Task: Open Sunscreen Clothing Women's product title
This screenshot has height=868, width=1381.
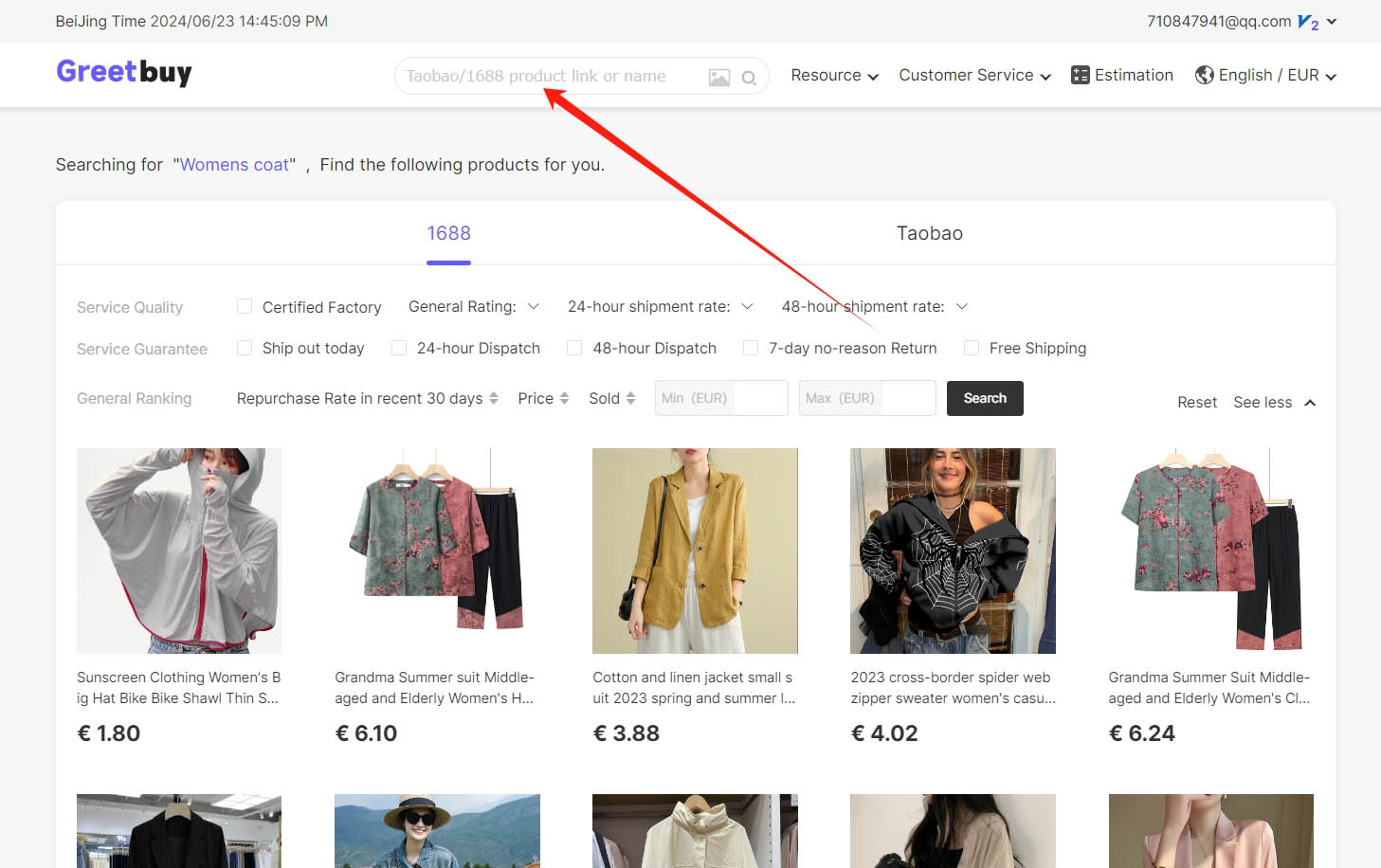Action: (x=179, y=688)
